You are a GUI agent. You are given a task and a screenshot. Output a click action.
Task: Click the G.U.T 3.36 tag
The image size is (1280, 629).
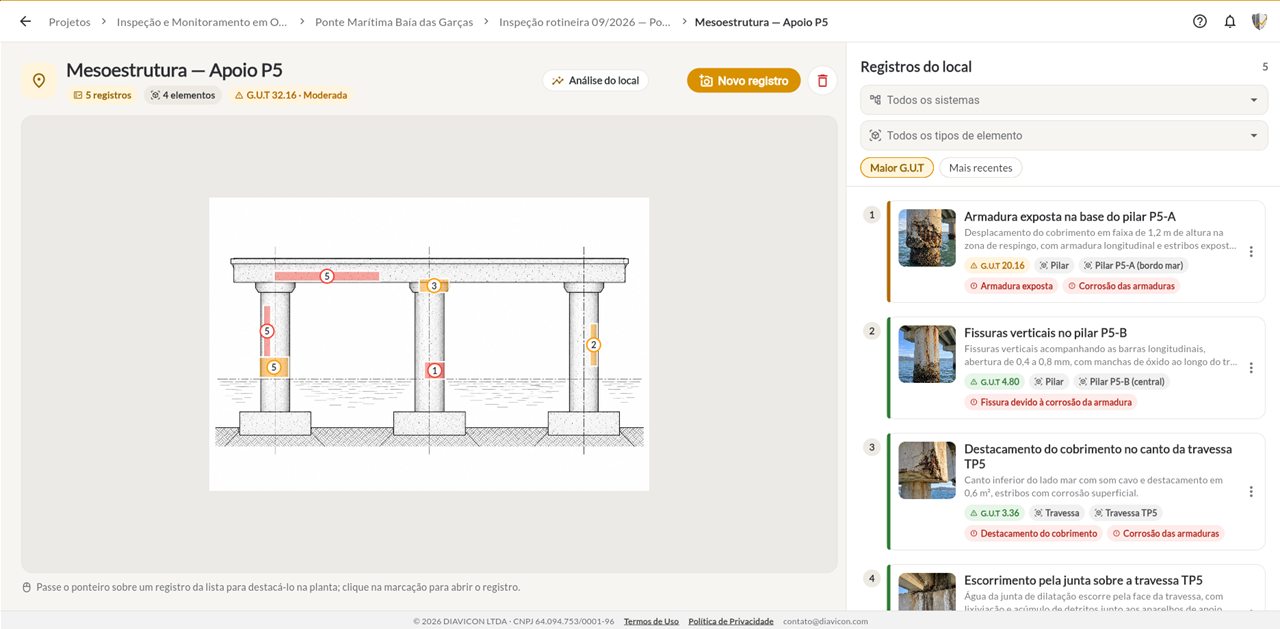[x=995, y=513]
